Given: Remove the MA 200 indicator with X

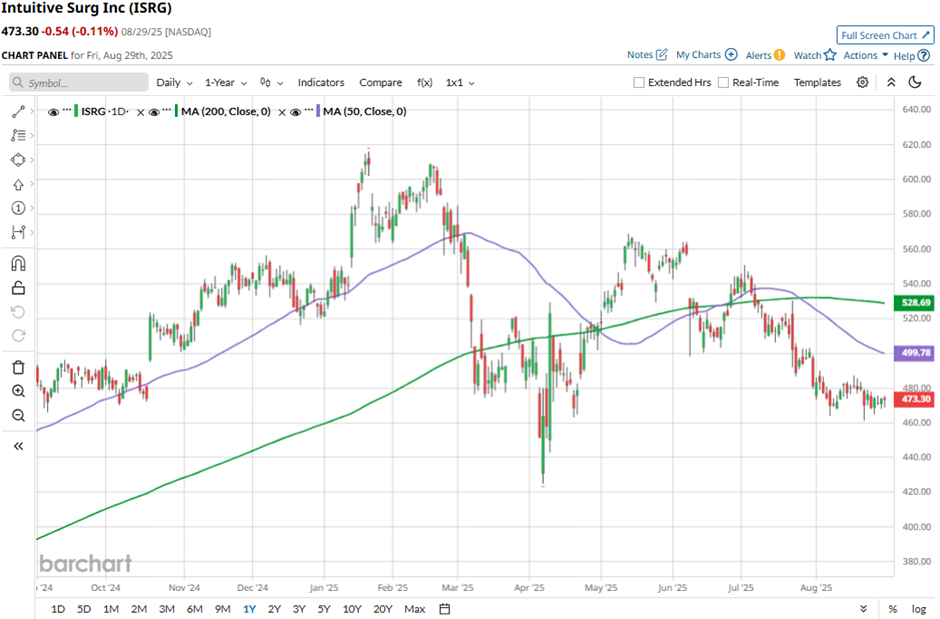Looking at the screenshot, I should pyautogui.click(x=282, y=112).
